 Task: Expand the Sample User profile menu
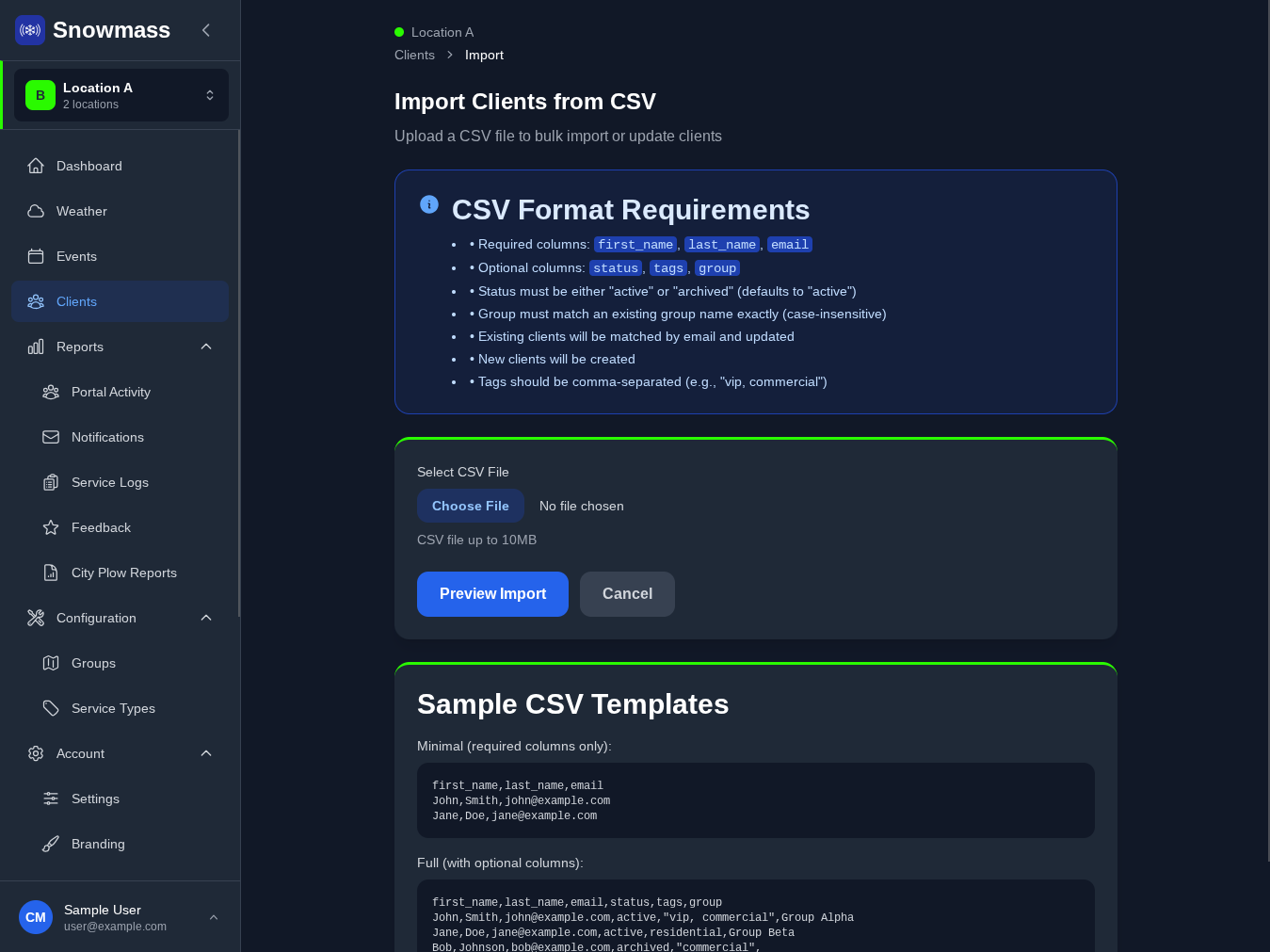[x=214, y=917]
